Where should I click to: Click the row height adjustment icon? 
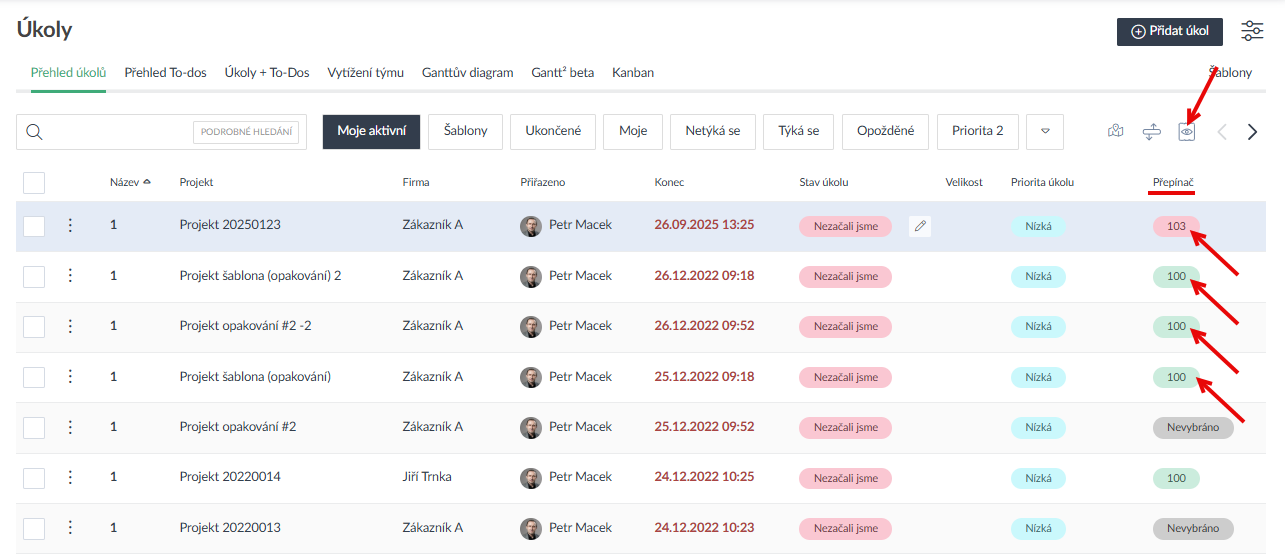tap(1151, 132)
